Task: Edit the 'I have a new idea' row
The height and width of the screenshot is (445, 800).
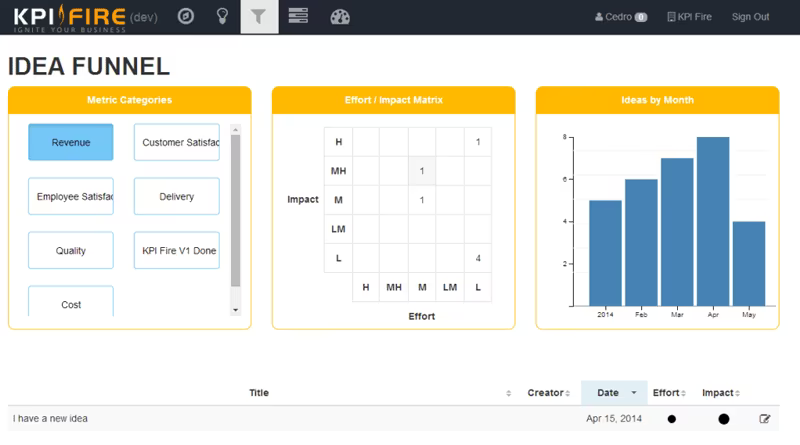Action: [x=764, y=419]
